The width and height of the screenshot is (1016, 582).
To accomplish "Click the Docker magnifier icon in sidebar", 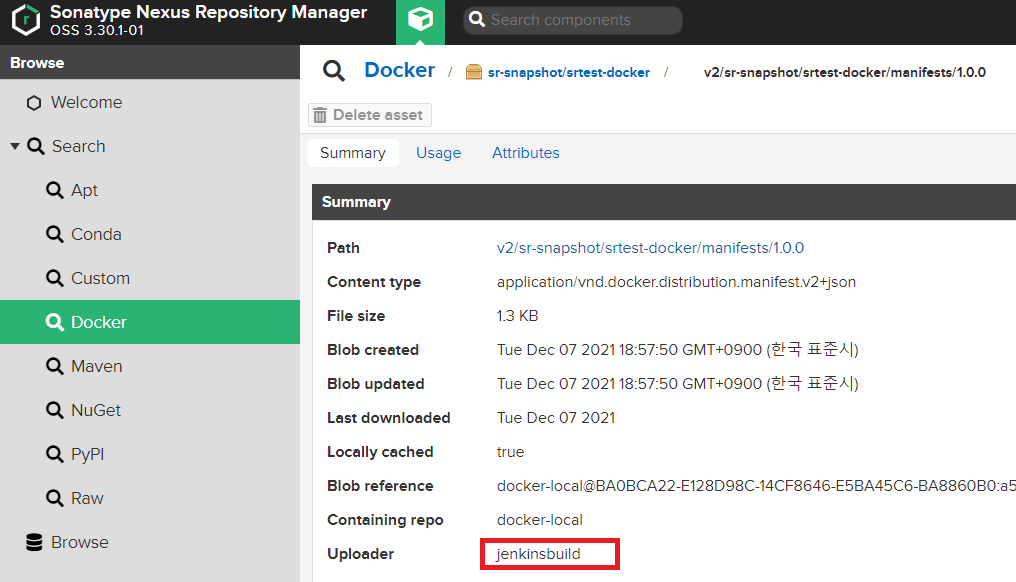I will (55, 322).
